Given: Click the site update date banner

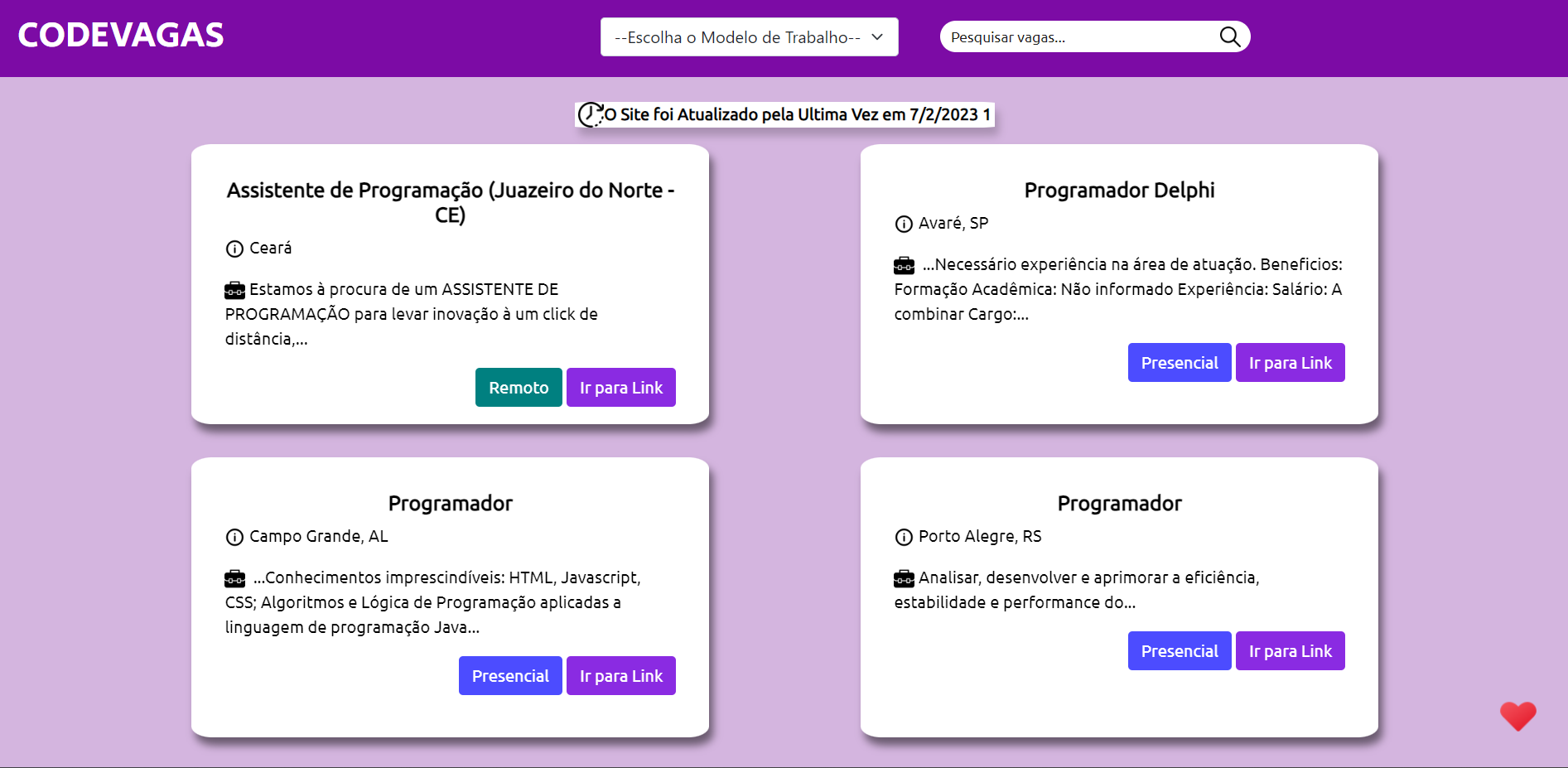Looking at the screenshot, I should pos(784,114).
